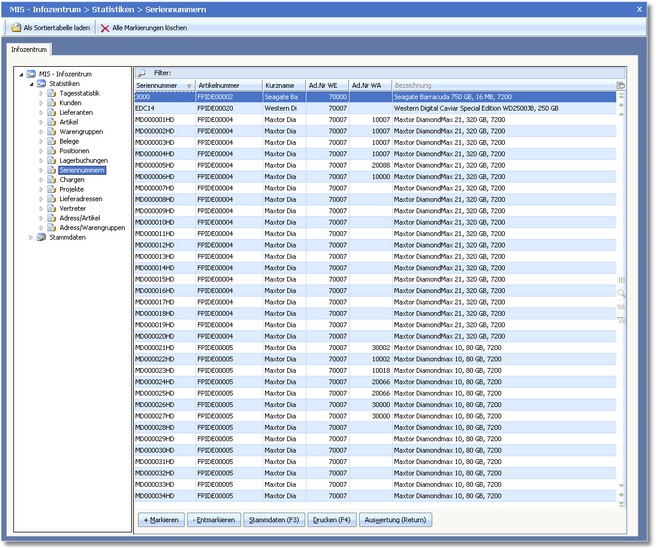
Task: Click the search magnifier icon at grid right edge
Action: point(621,292)
